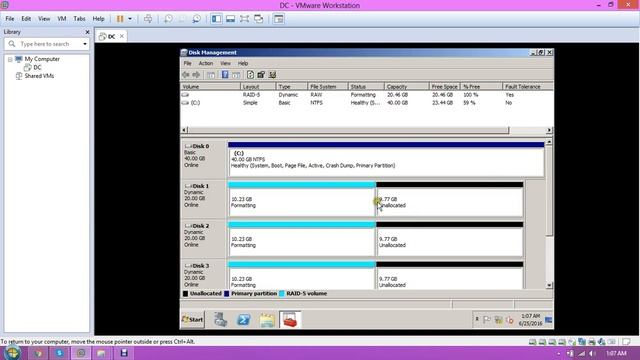The image size is (640, 360).
Task: Select the RAID-5 volume row in the list
Action: pyautogui.click(x=367, y=95)
